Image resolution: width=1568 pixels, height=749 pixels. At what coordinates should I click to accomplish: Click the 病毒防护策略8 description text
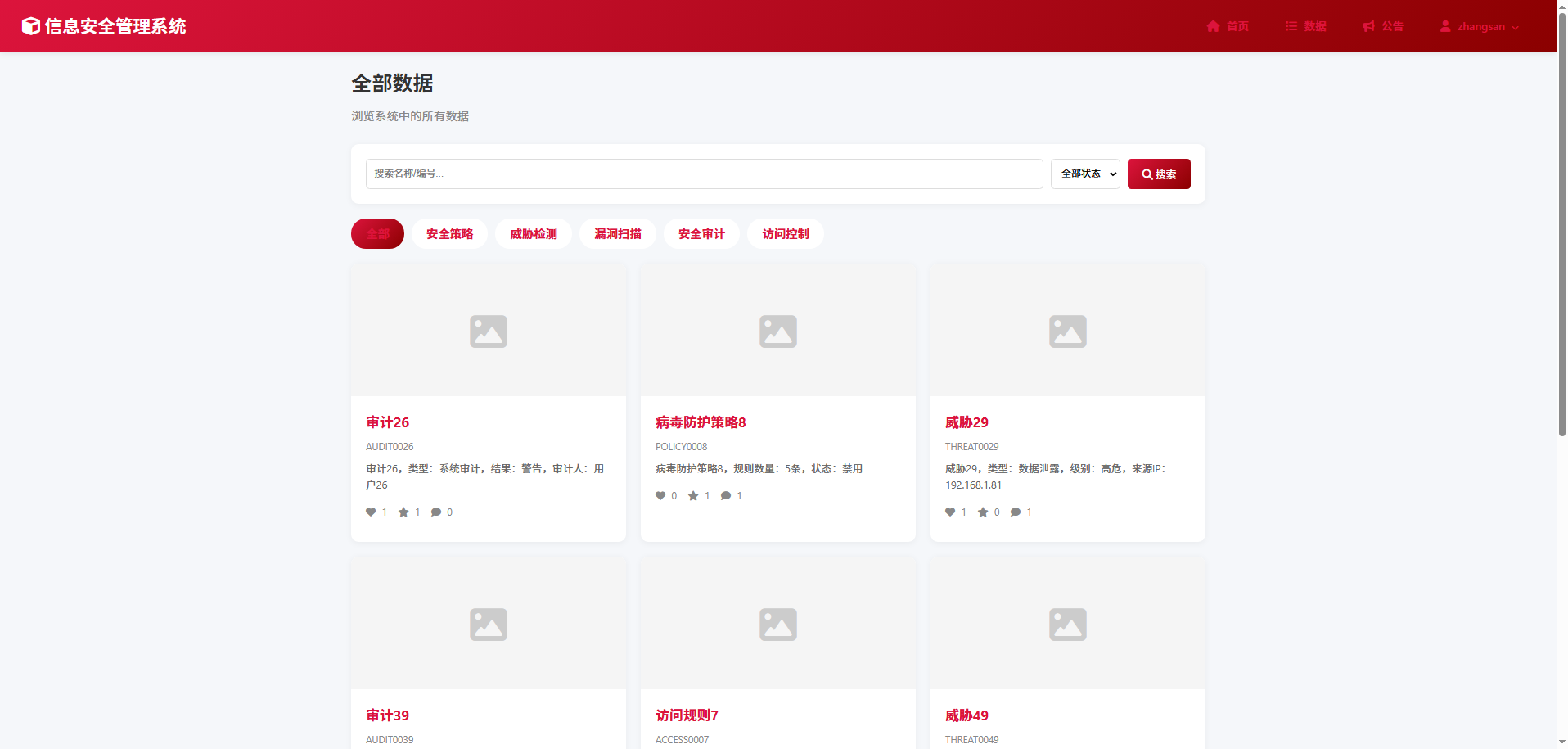coord(759,469)
